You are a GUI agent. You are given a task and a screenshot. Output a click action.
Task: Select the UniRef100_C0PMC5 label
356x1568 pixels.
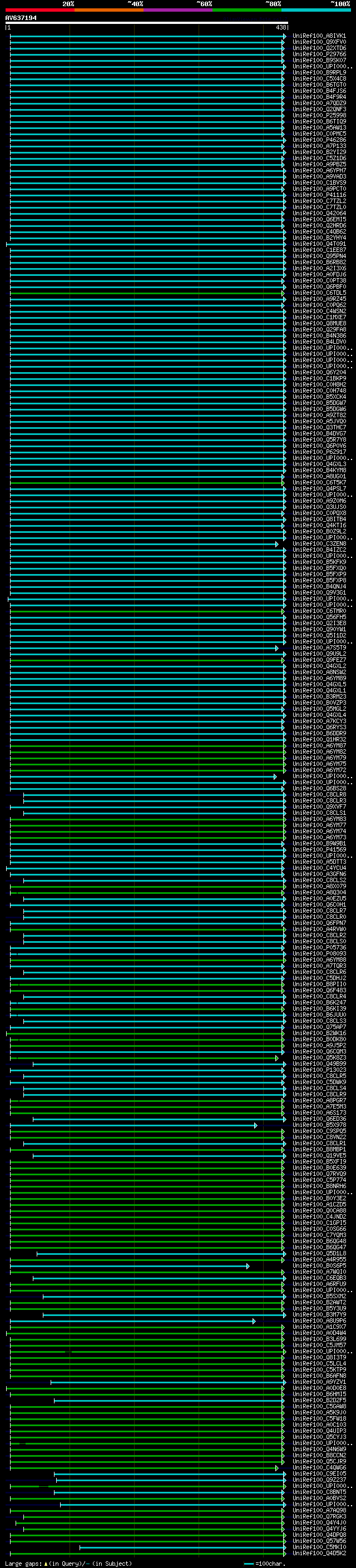tap(319, 134)
